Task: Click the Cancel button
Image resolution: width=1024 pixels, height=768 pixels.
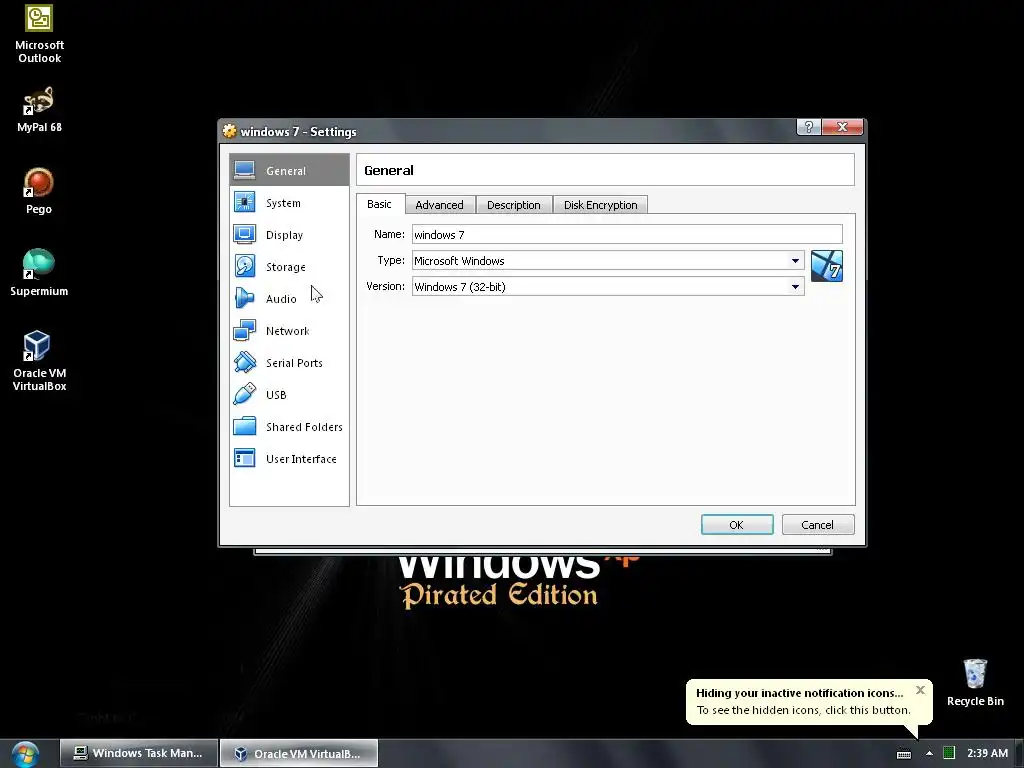Action: (818, 524)
